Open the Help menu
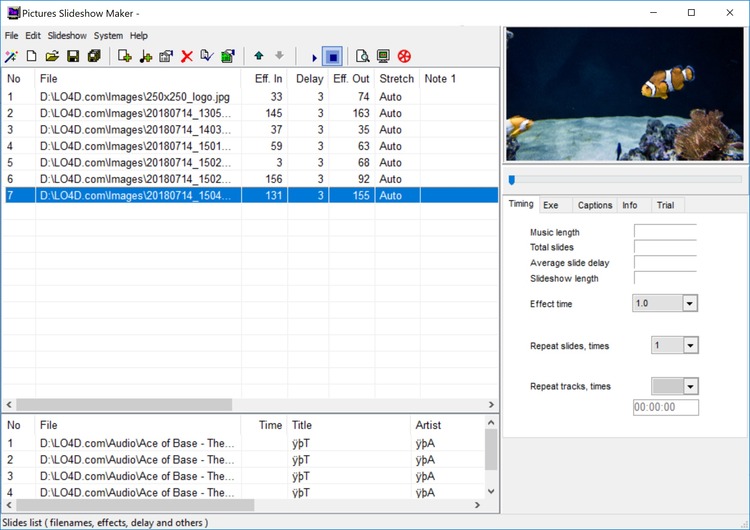This screenshot has width=750, height=530. click(x=139, y=35)
